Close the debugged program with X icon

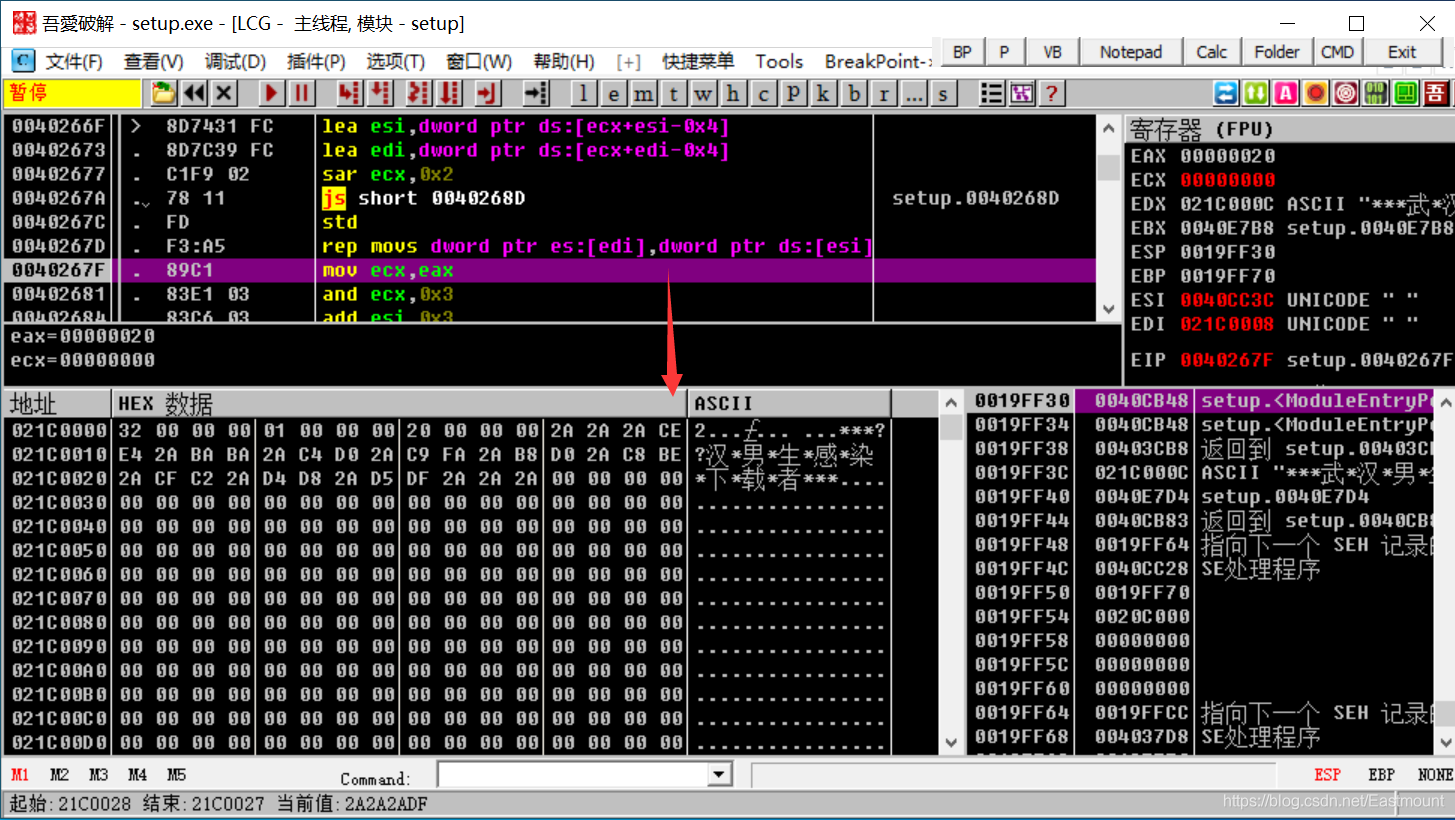pyautogui.click(x=224, y=93)
